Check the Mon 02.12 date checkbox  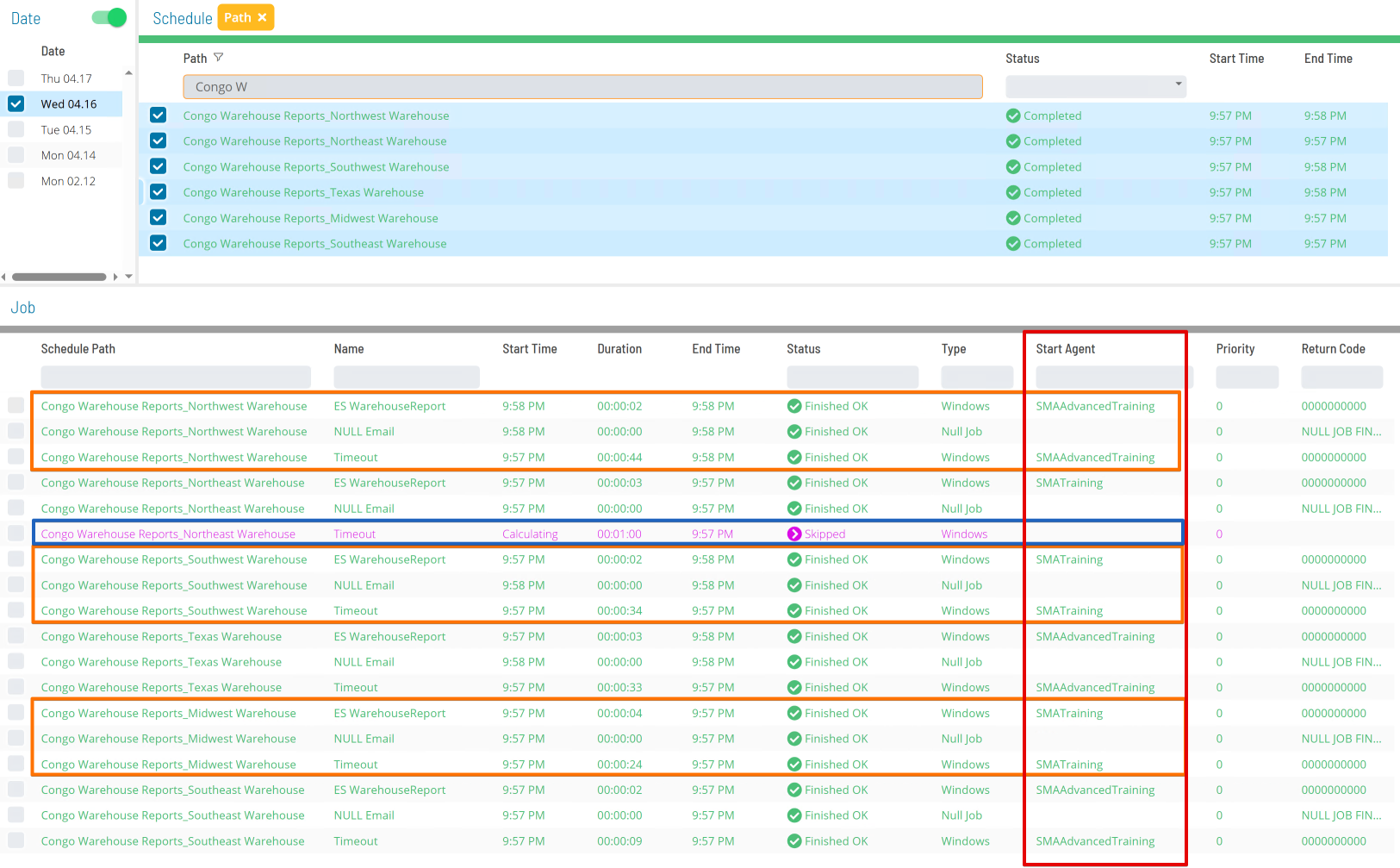click(16, 180)
